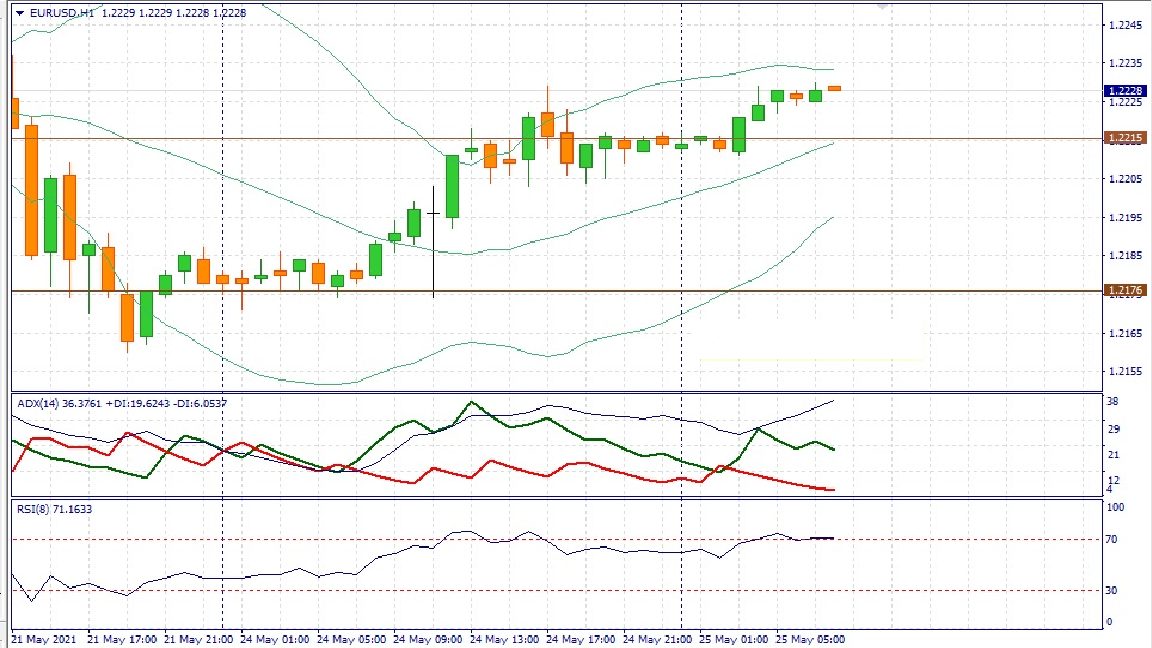Click the RSI(8) 71.1633 indicator label

54,509
